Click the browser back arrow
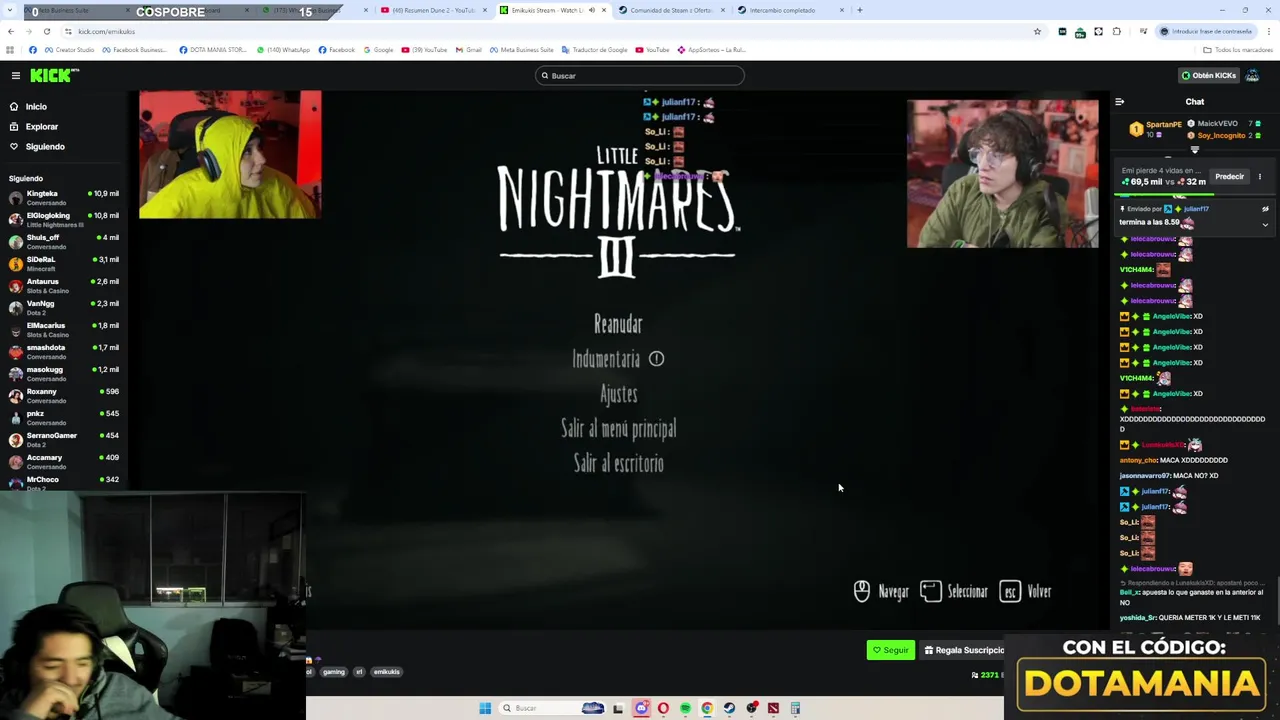Screen dimensions: 1280x720 [x=10, y=31]
